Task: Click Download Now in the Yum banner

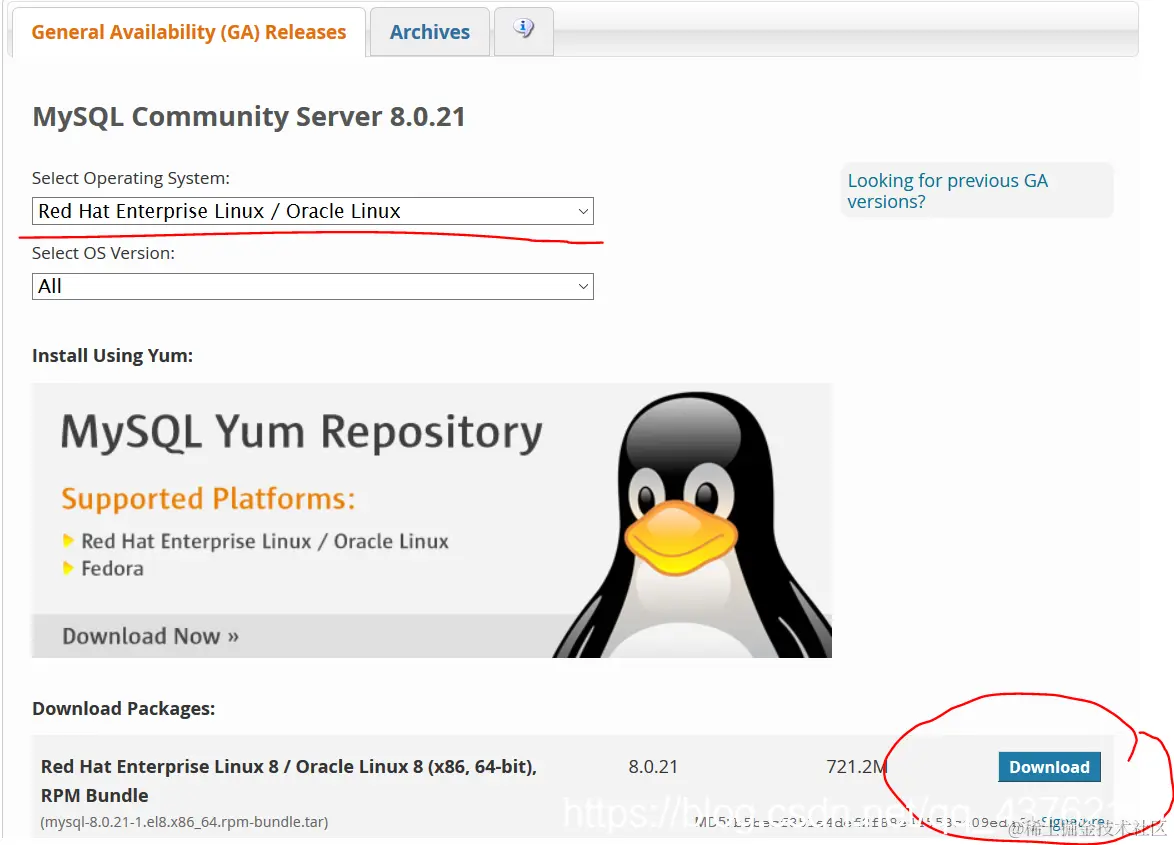Action: tap(150, 636)
